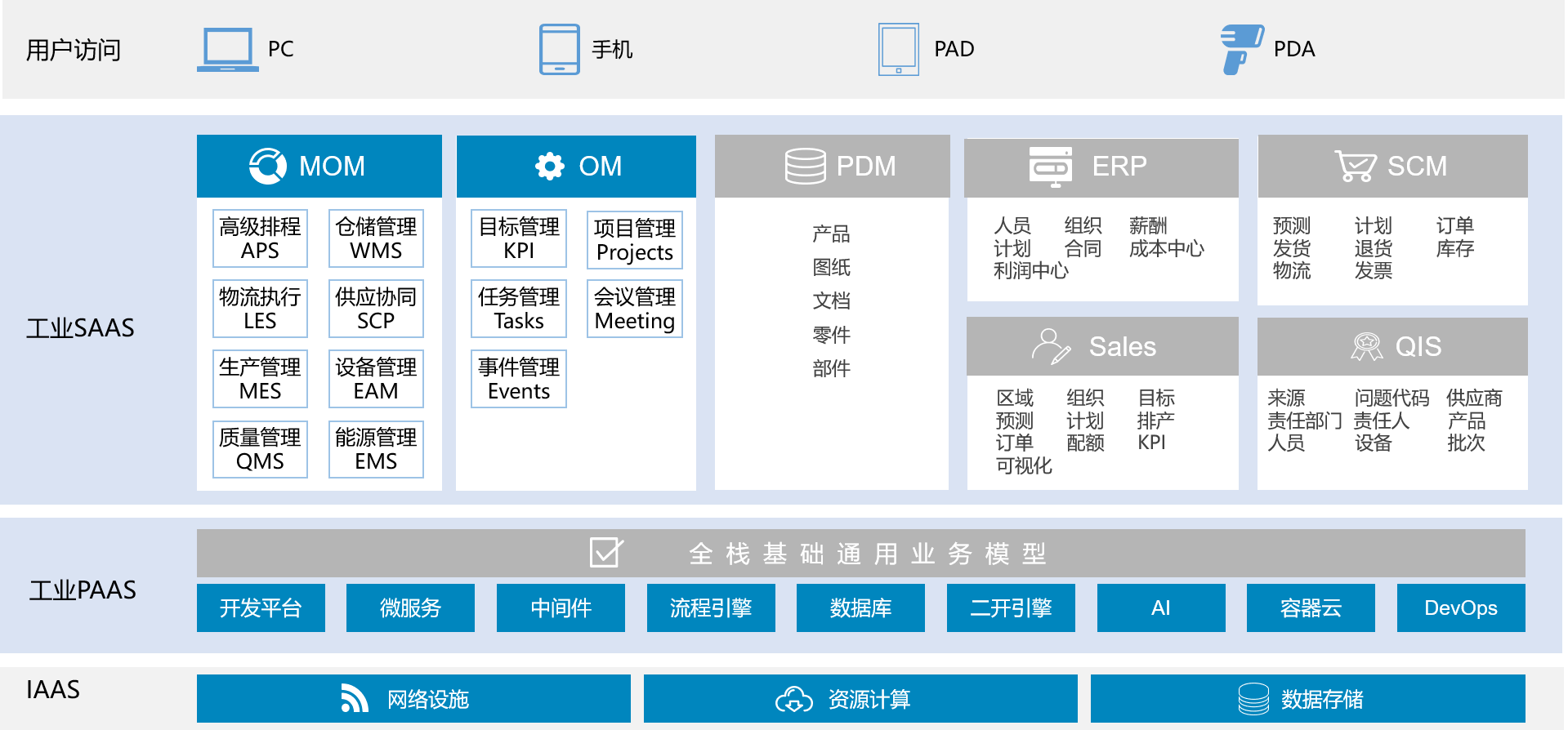Click the DevOps PAAS button
The image size is (1568, 730).
coord(1460,608)
